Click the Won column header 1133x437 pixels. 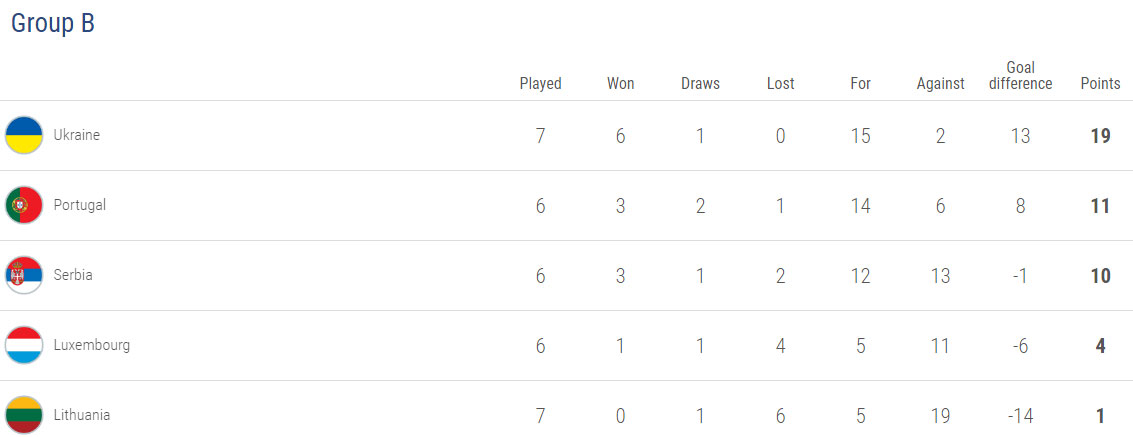point(620,84)
